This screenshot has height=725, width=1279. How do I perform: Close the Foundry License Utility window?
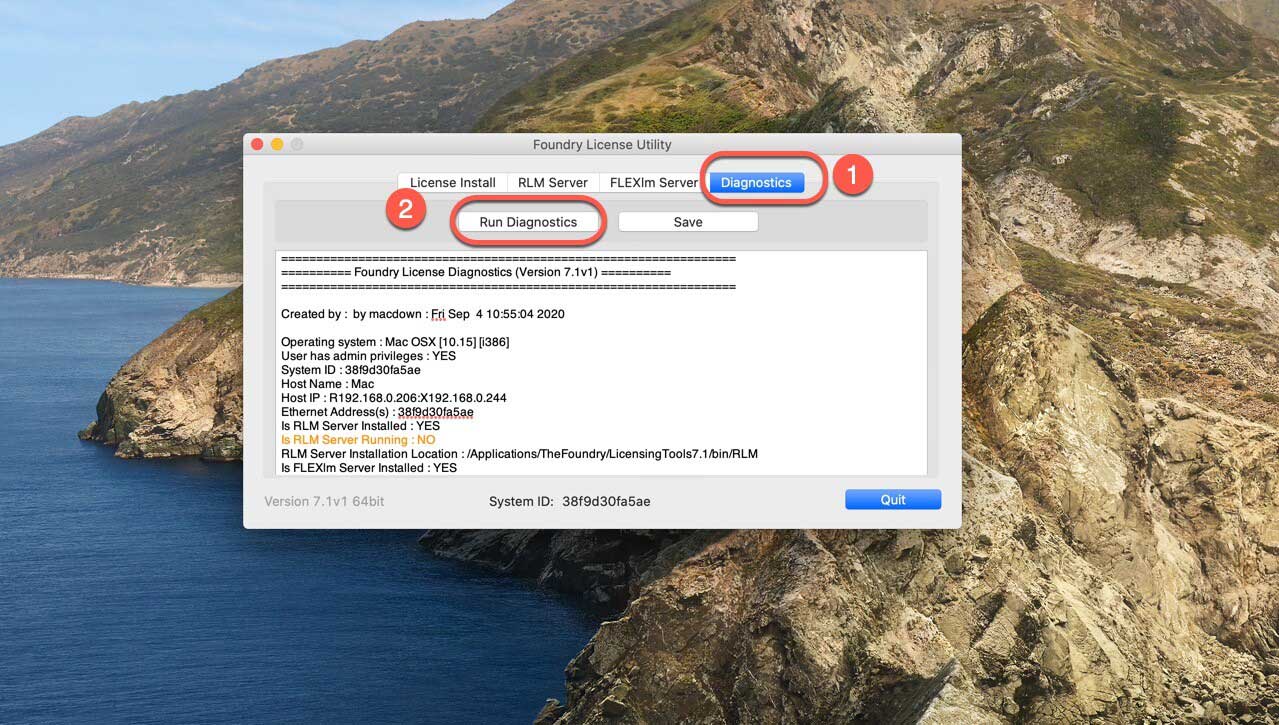[x=257, y=145]
